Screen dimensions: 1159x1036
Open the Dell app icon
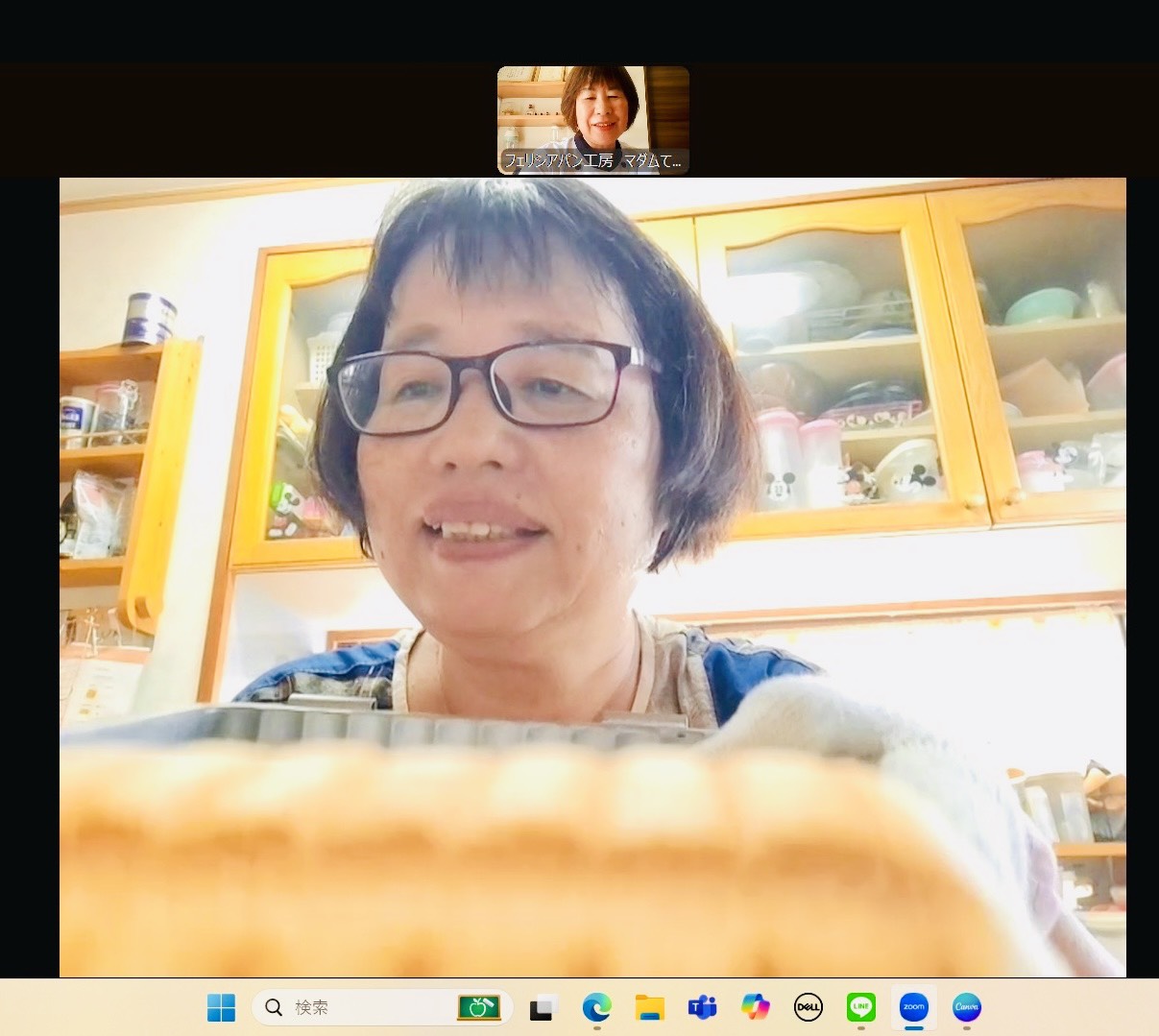click(809, 1007)
